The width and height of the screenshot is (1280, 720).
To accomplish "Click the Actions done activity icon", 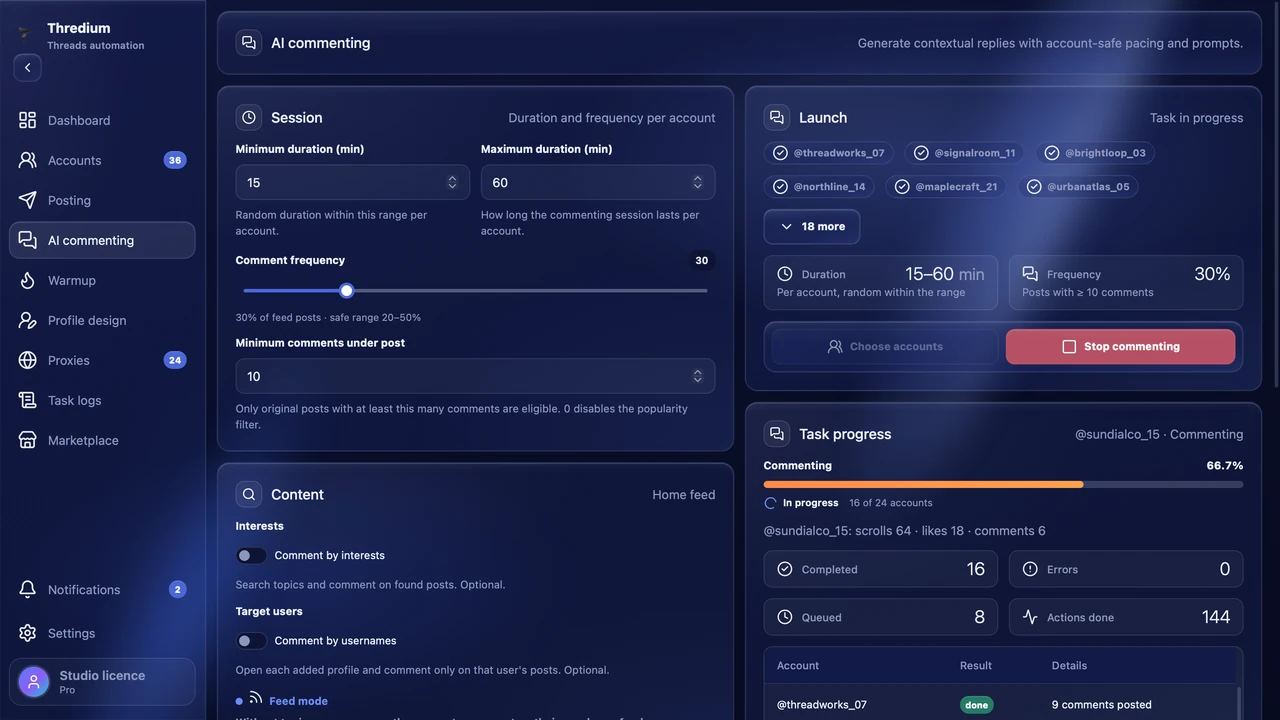I will pyautogui.click(x=1030, y=617).
